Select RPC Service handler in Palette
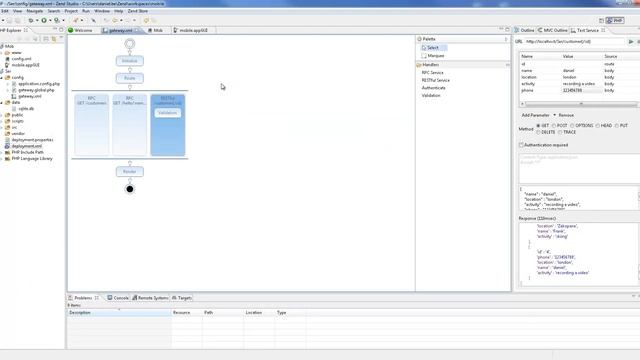Image resolution: width=640 pixels, height=360 pixels. tap(433, 73)
